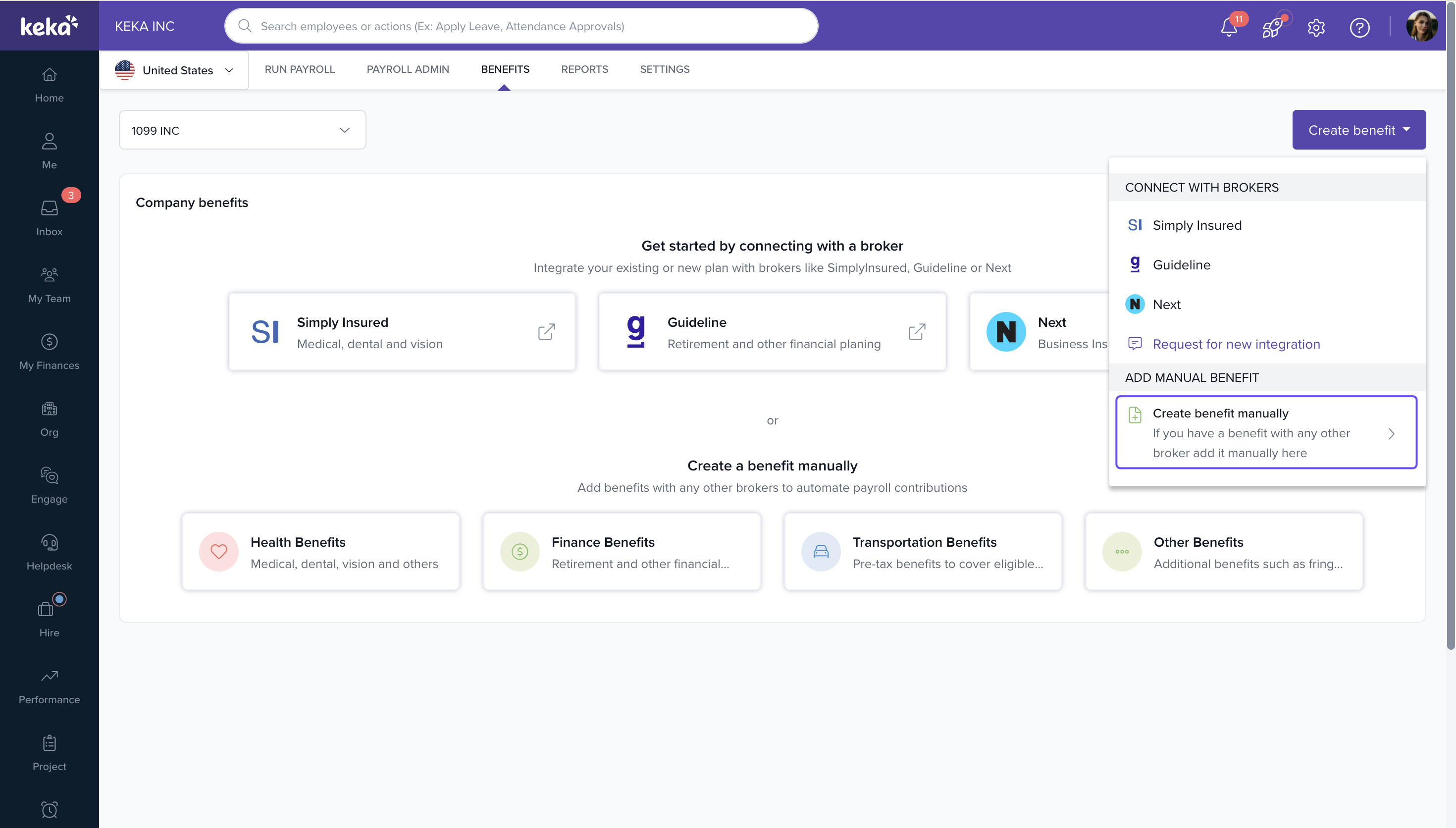1456x828 pixels.
Task: Switch to the REPORTS tab
Action: tap(584, 69)
